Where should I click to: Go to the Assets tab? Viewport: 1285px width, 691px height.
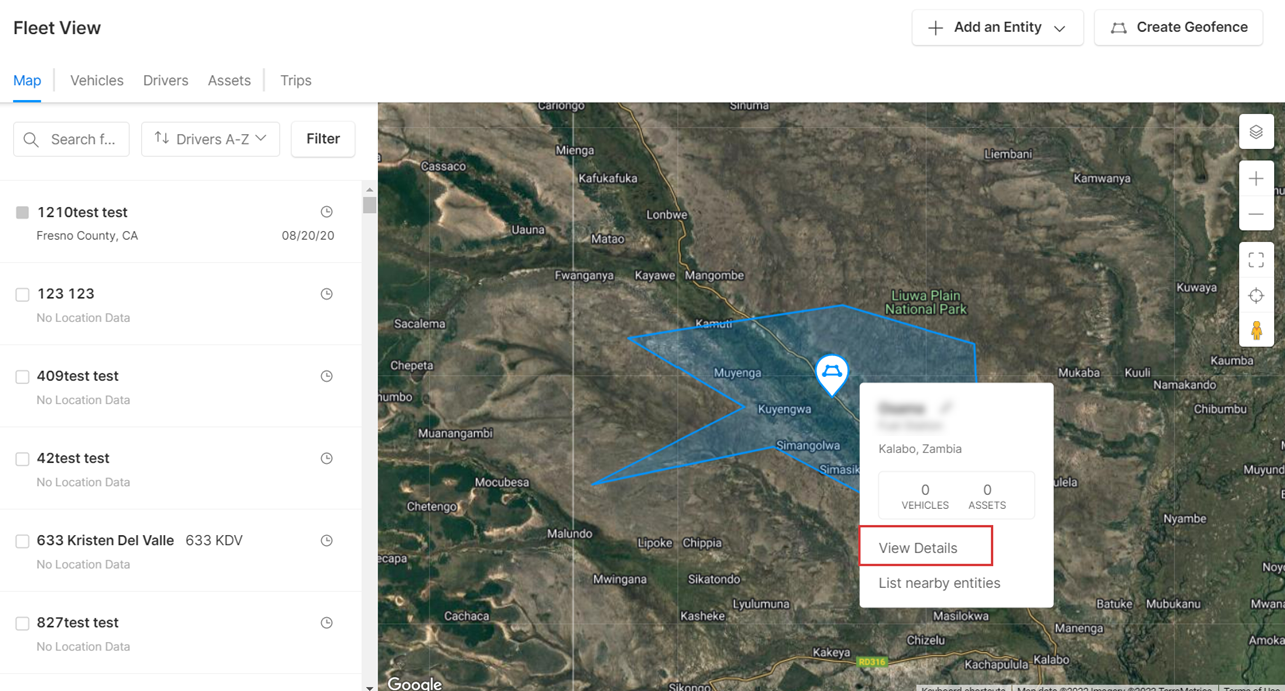click(229, 80)
